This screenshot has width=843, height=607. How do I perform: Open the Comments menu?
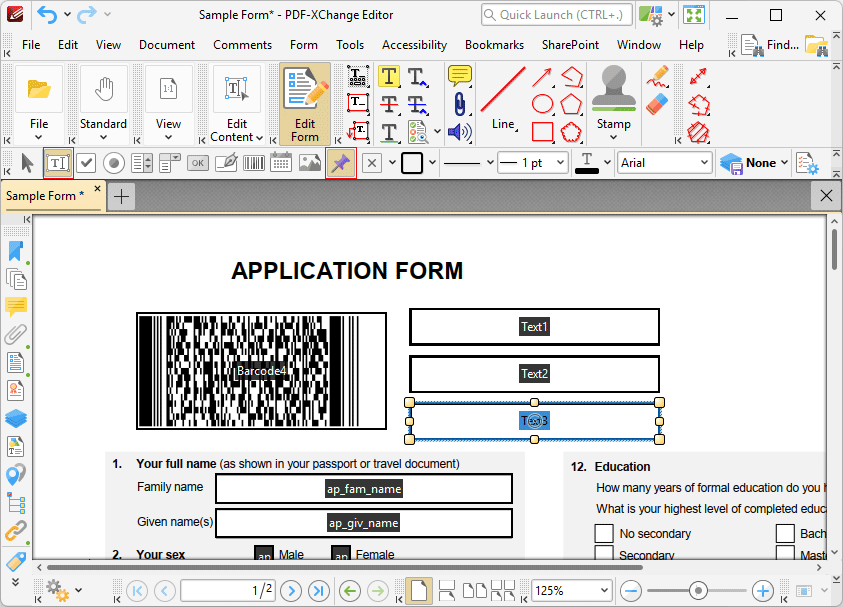(242, 45)
